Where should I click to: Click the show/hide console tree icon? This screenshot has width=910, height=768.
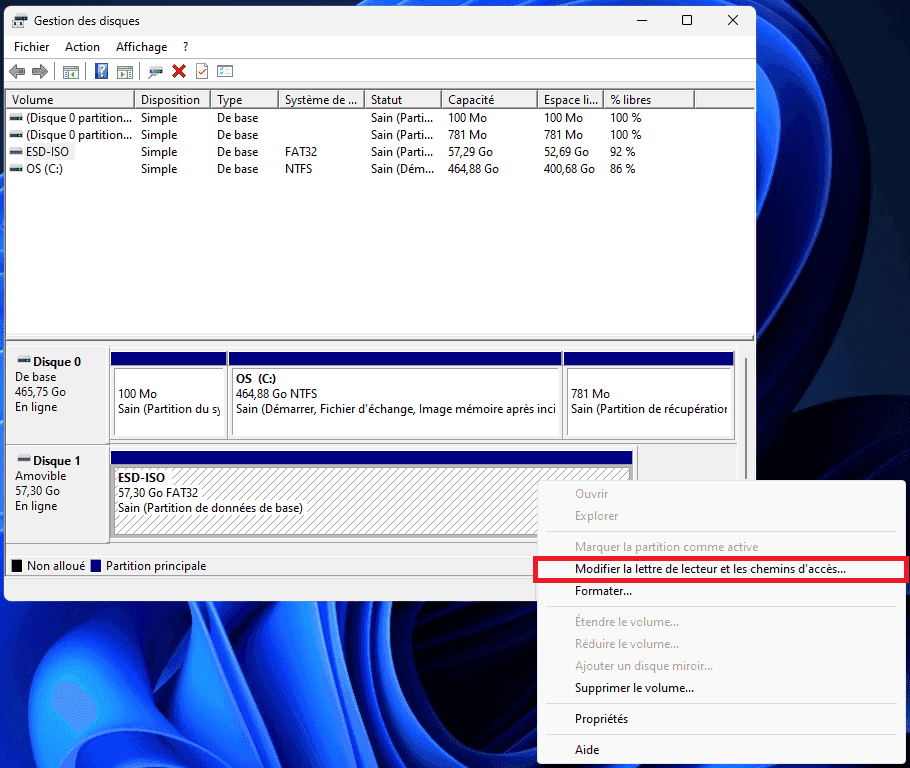click(71, 72)
